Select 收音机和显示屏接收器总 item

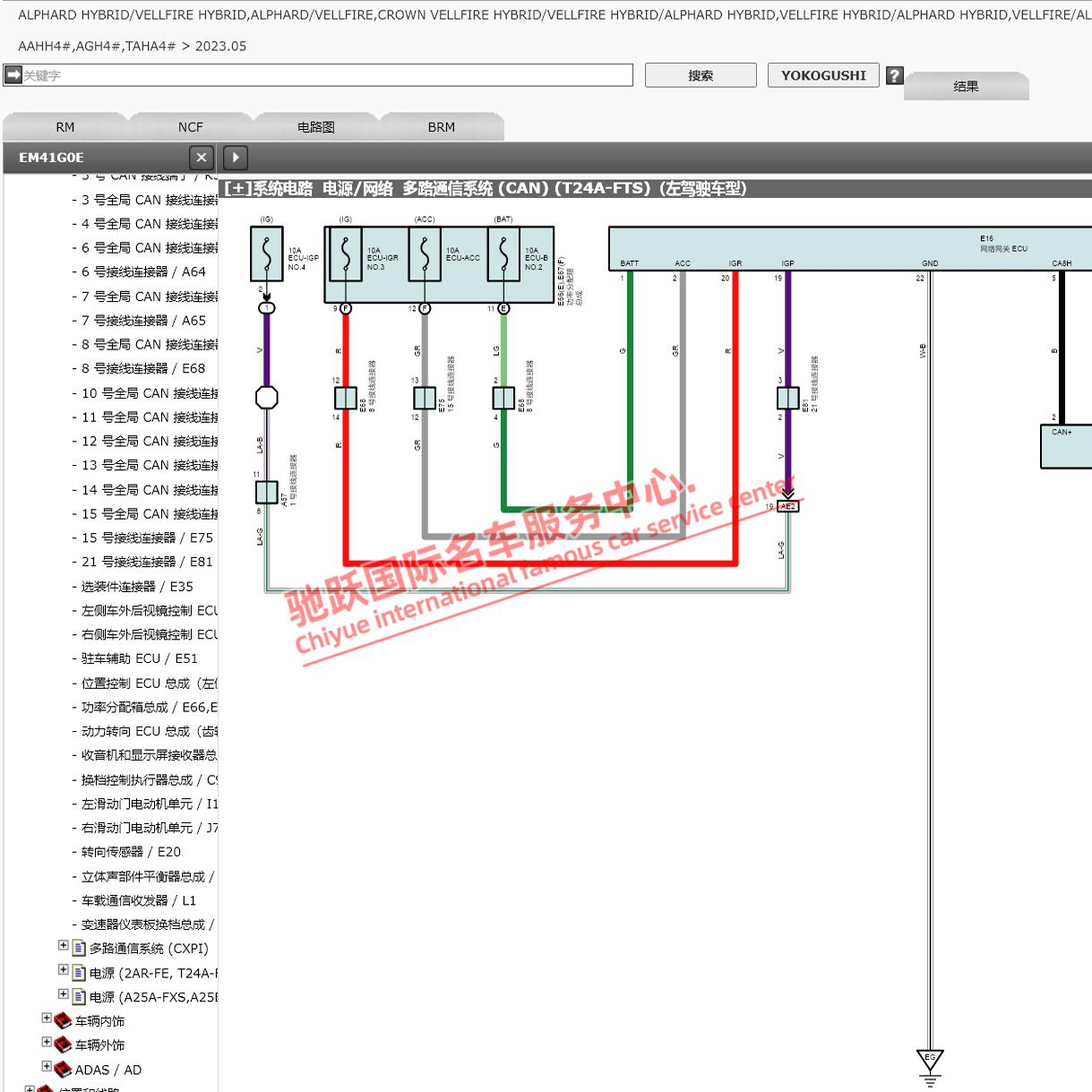pos(150,755)
